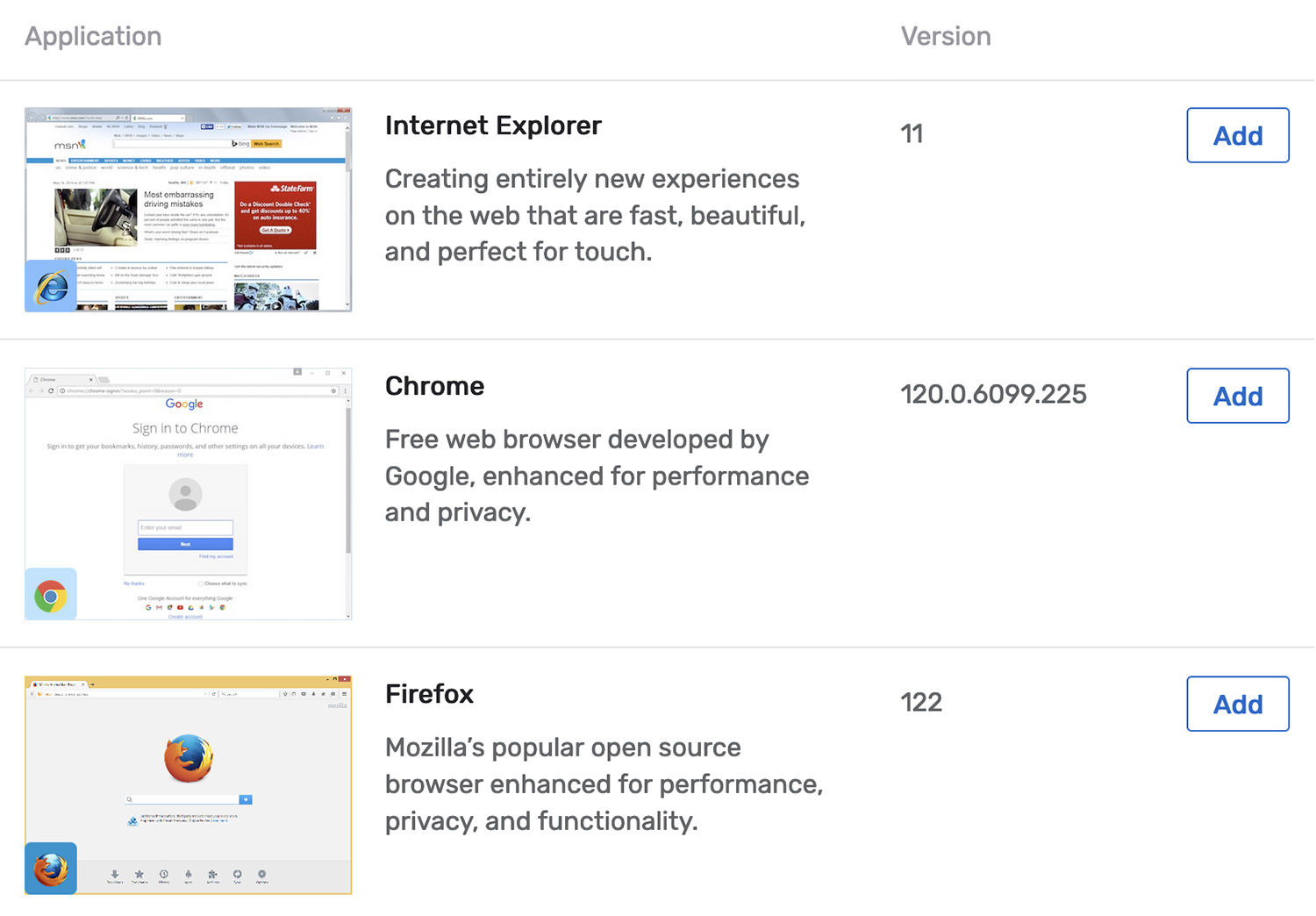Click description 'Free web browser developed by Google'
Image resolution: width=1316 pixels, height=916 pixels.
(597, 476)
